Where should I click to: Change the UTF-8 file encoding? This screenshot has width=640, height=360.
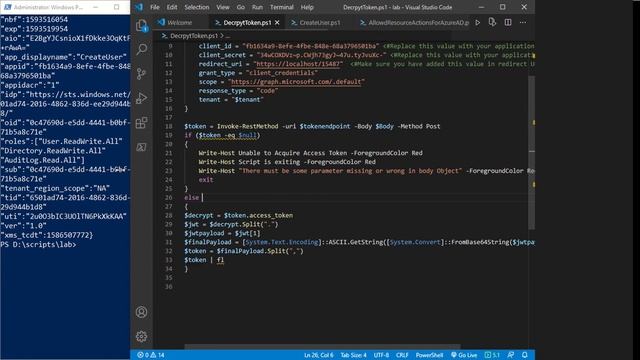(x=381, y=355)
